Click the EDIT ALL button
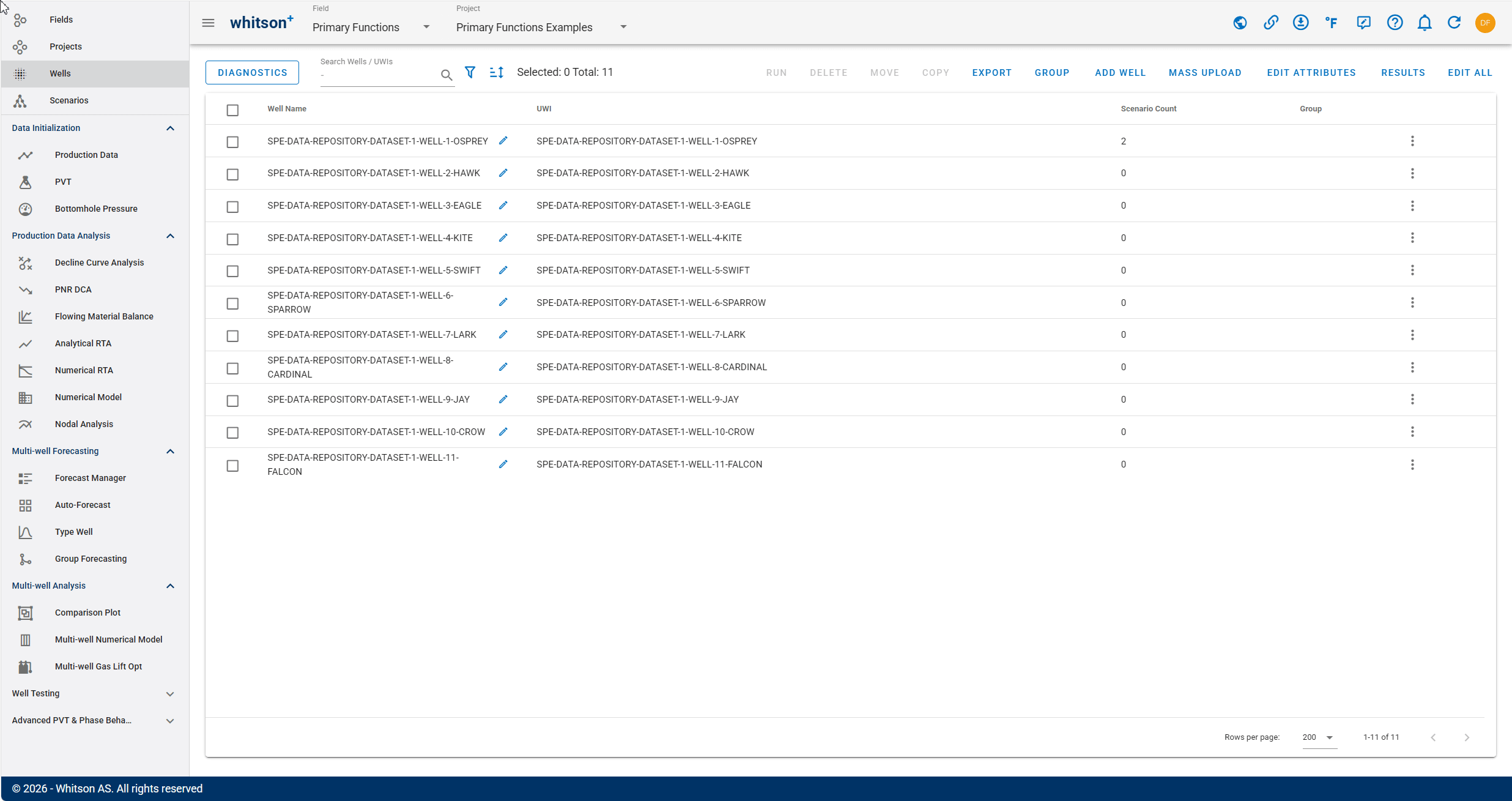1512x801 pixels. [x=1470, y=72]
